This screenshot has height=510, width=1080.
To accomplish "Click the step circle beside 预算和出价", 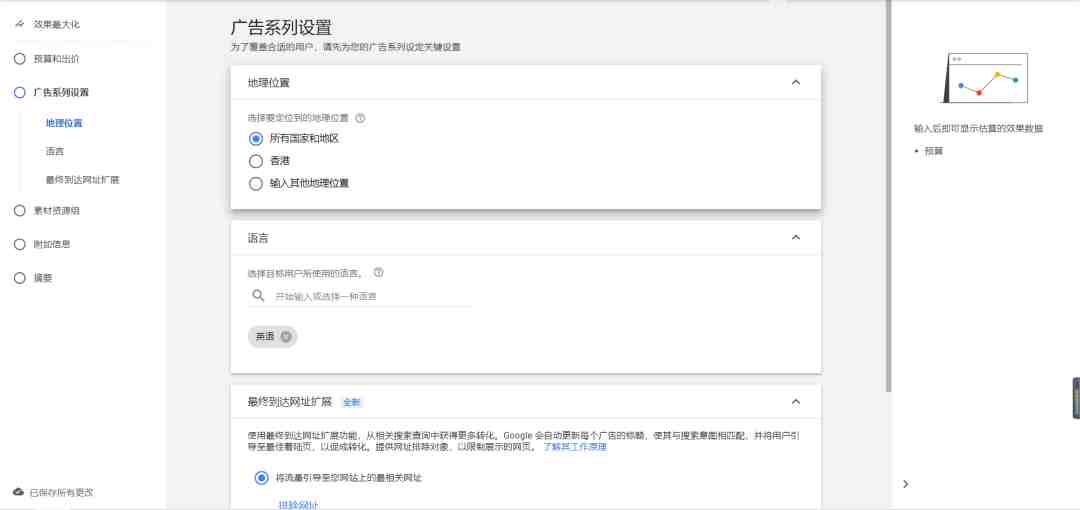I will [x=19, y=59].
